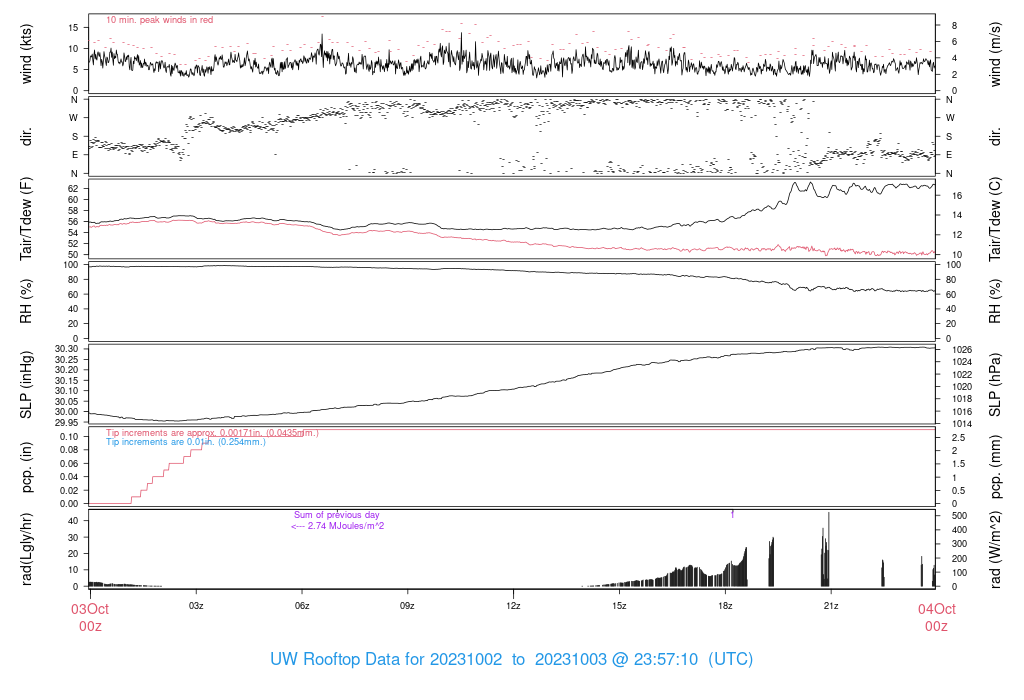Click the 'wind (m/s)' right axis label
The width and height of the screenshot is (1024, 700).
click(995, 54)
